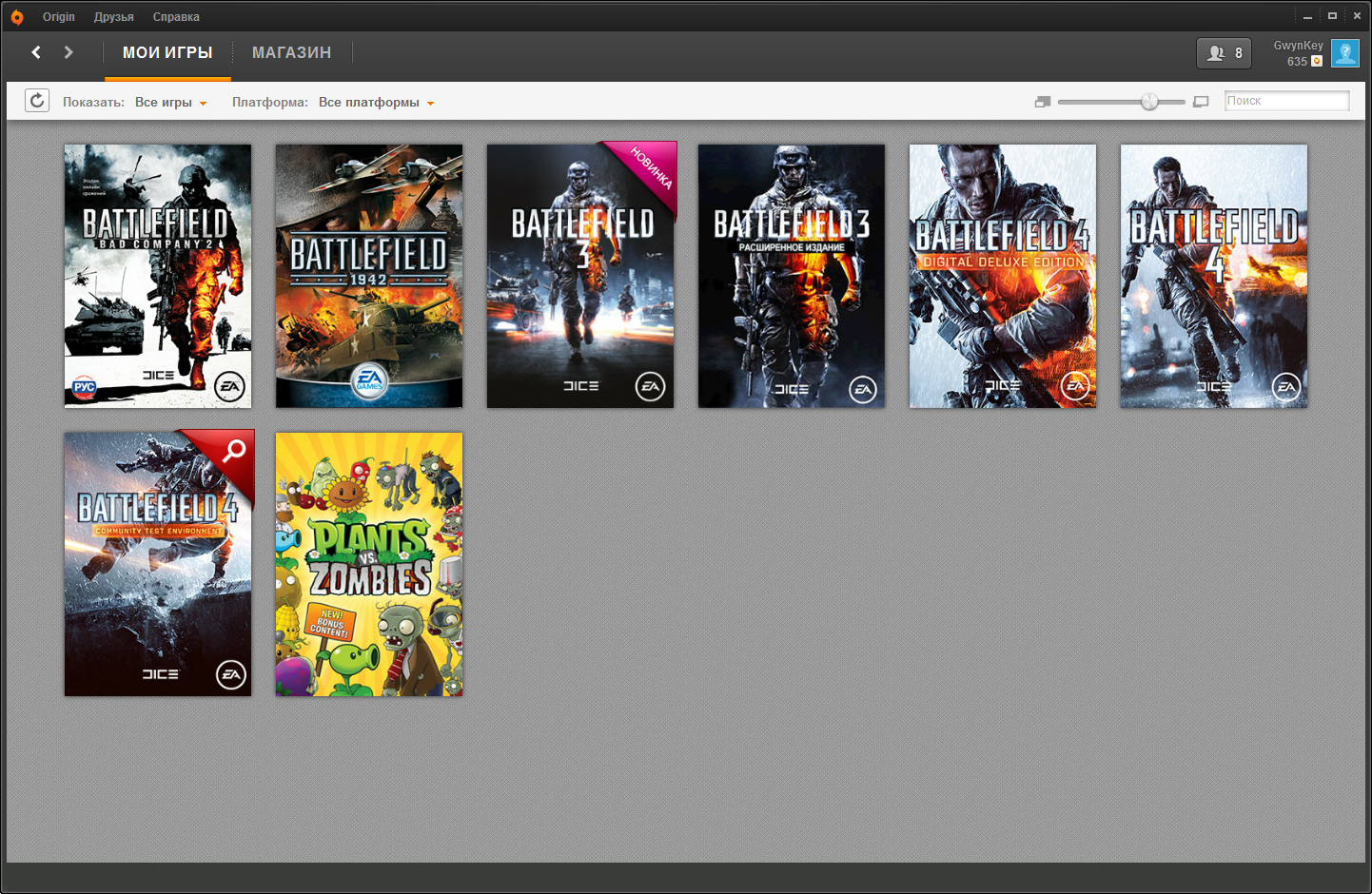This screenshot has height=894, width=1372.
Task: Click the small tiles size icon
Action: click(x=1043, y=102)
